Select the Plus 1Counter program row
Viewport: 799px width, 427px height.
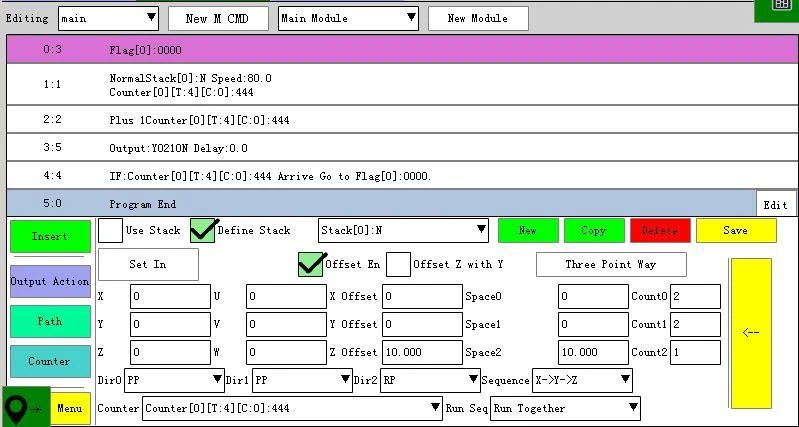pos(403,120)
